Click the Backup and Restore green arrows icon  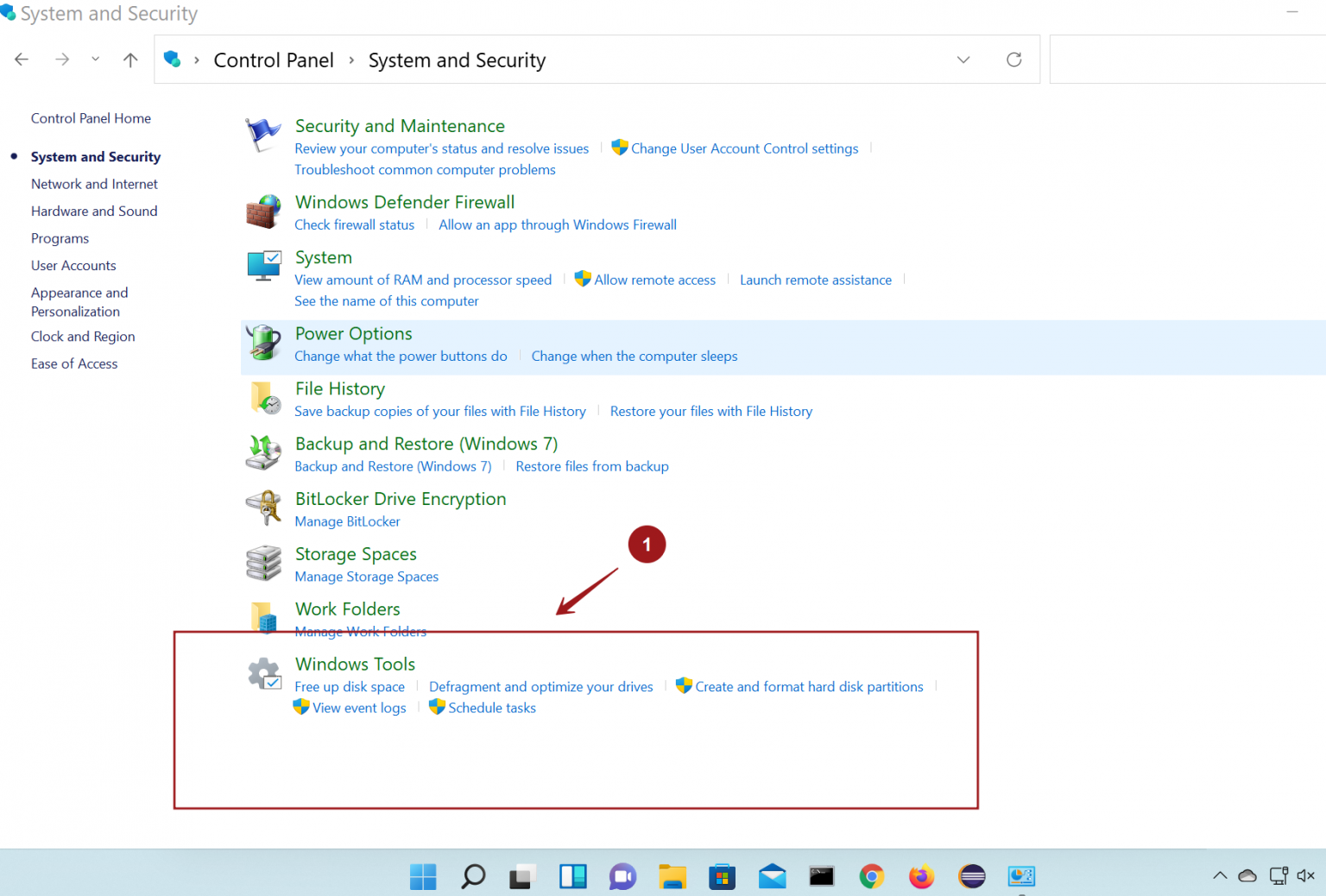pos(263,452)
